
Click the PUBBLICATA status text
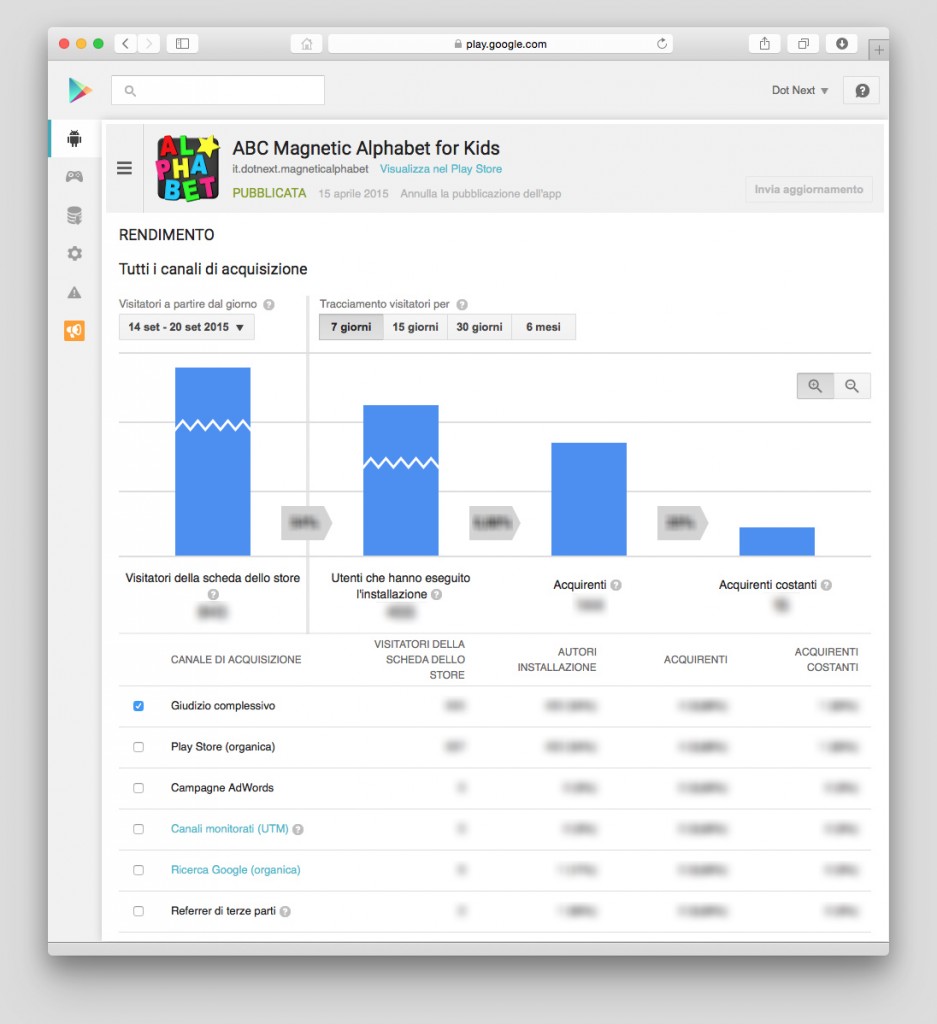click(269, 193)
